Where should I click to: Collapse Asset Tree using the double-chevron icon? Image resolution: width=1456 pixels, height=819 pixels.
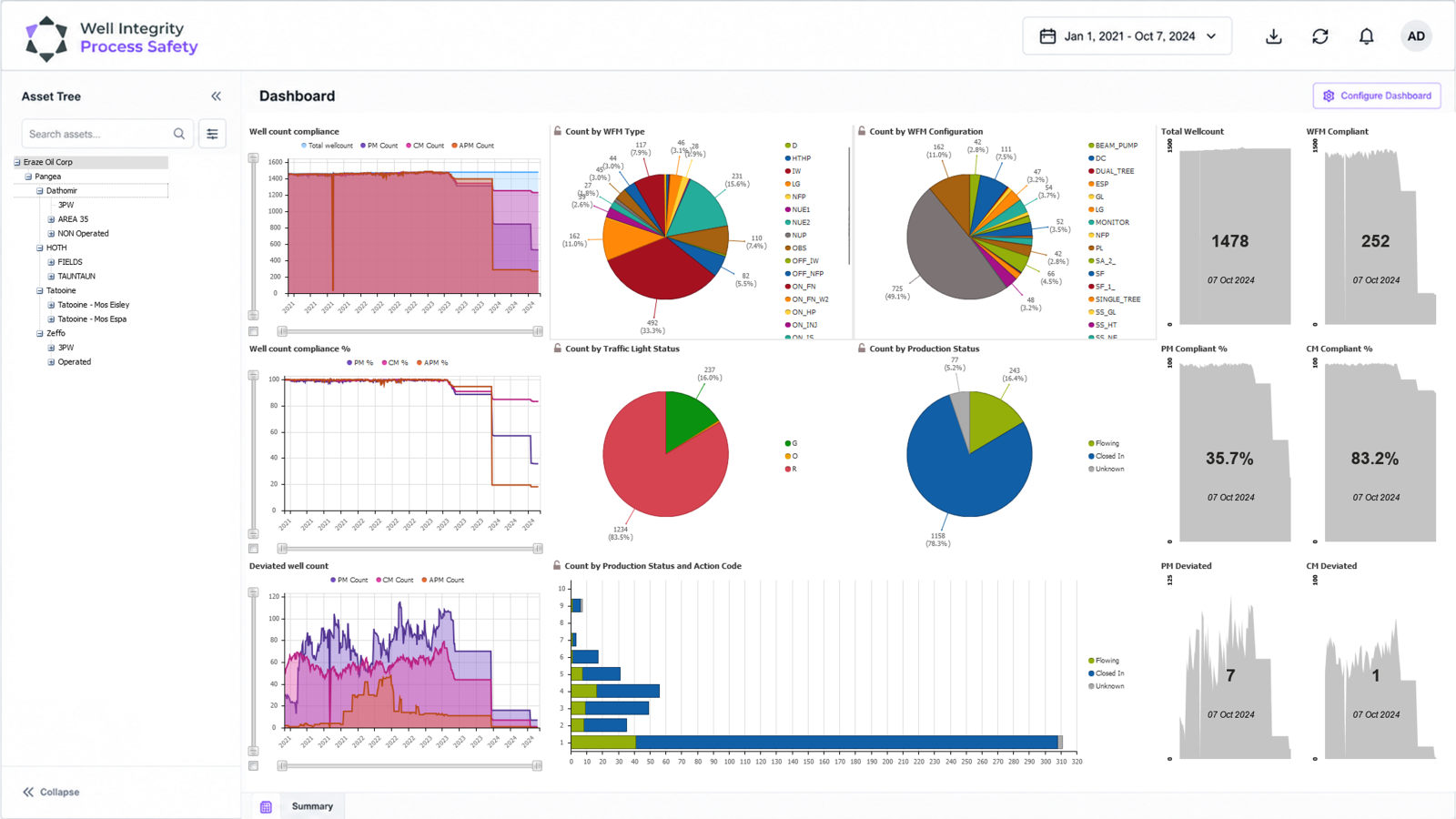pyautogui.click(x=217, y=96)
